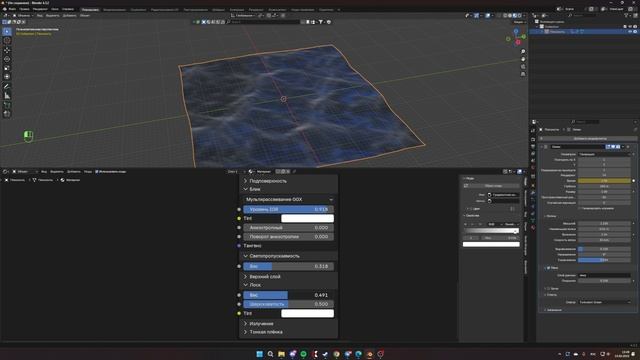
Task: Select the Rotate tool
Action: pos(7,59)
